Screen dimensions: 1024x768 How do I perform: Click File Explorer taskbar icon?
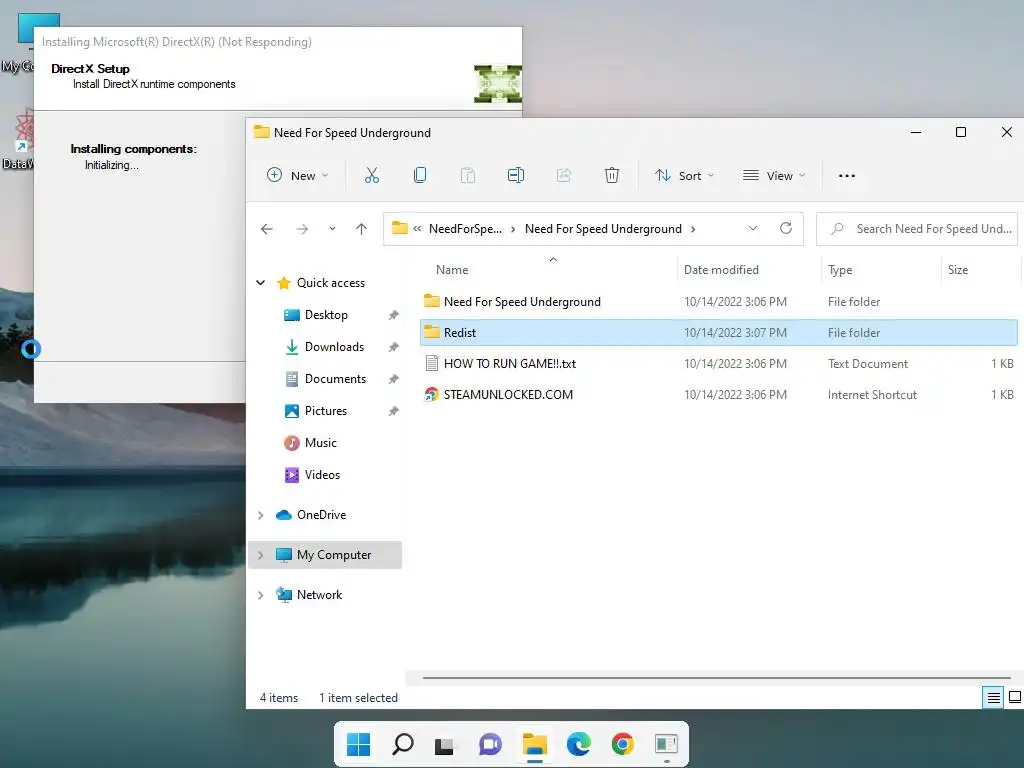pyautogui.click(x=534, y=744)
